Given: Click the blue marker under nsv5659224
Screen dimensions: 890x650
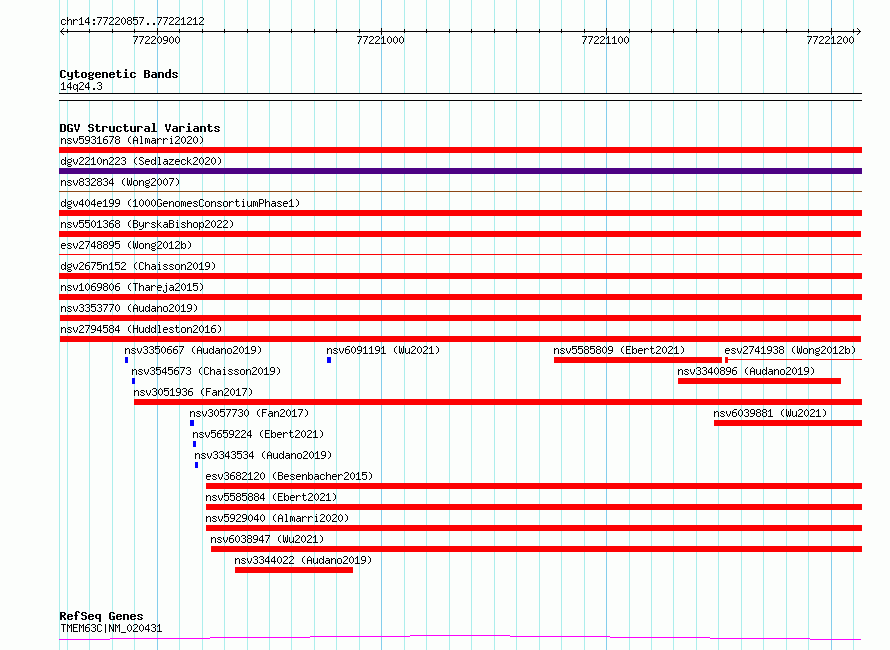Looking at the screenshot, I should coord(195,444).
